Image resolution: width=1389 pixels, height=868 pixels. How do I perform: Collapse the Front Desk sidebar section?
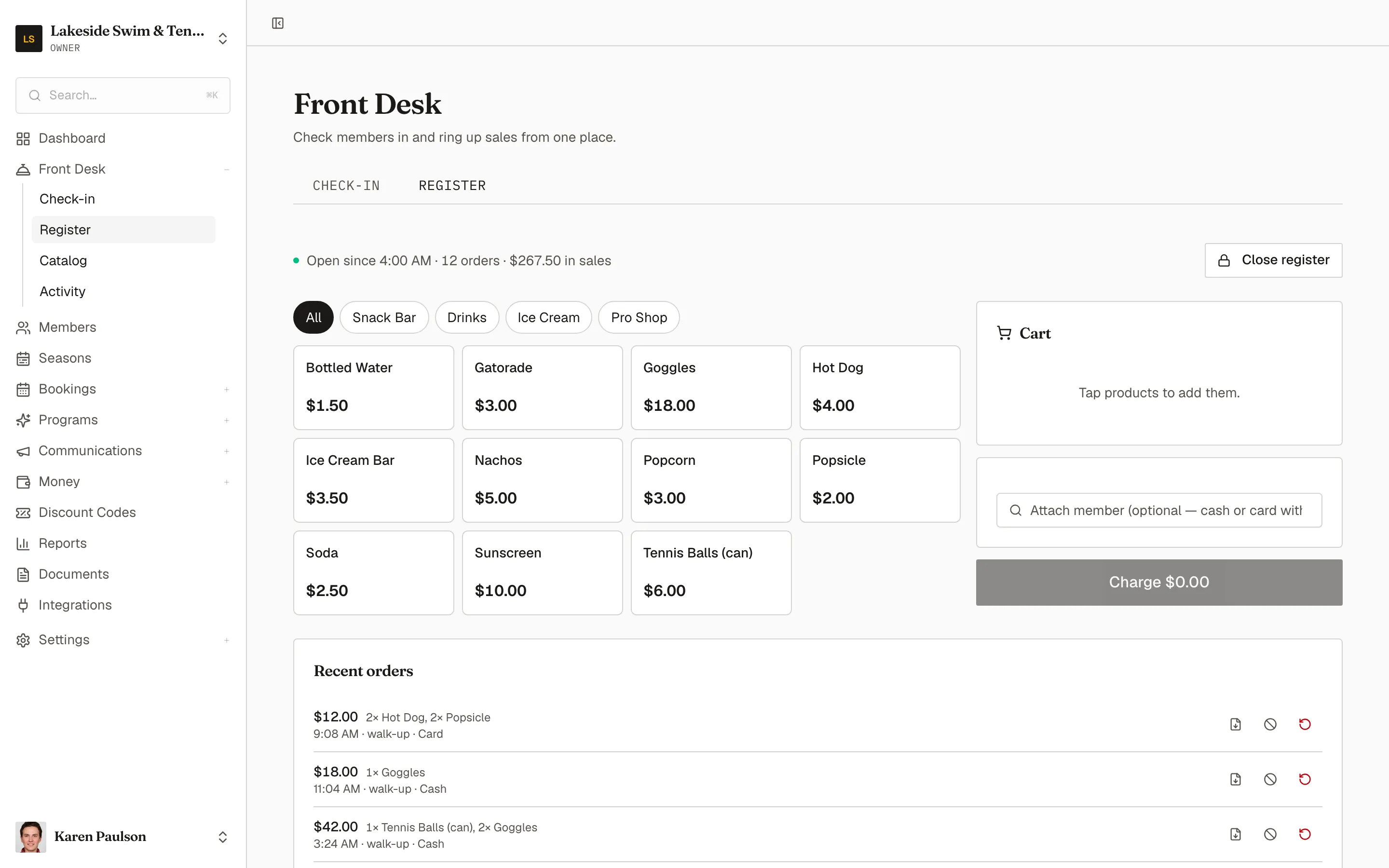pyautogui.click(x=227, y=169)
